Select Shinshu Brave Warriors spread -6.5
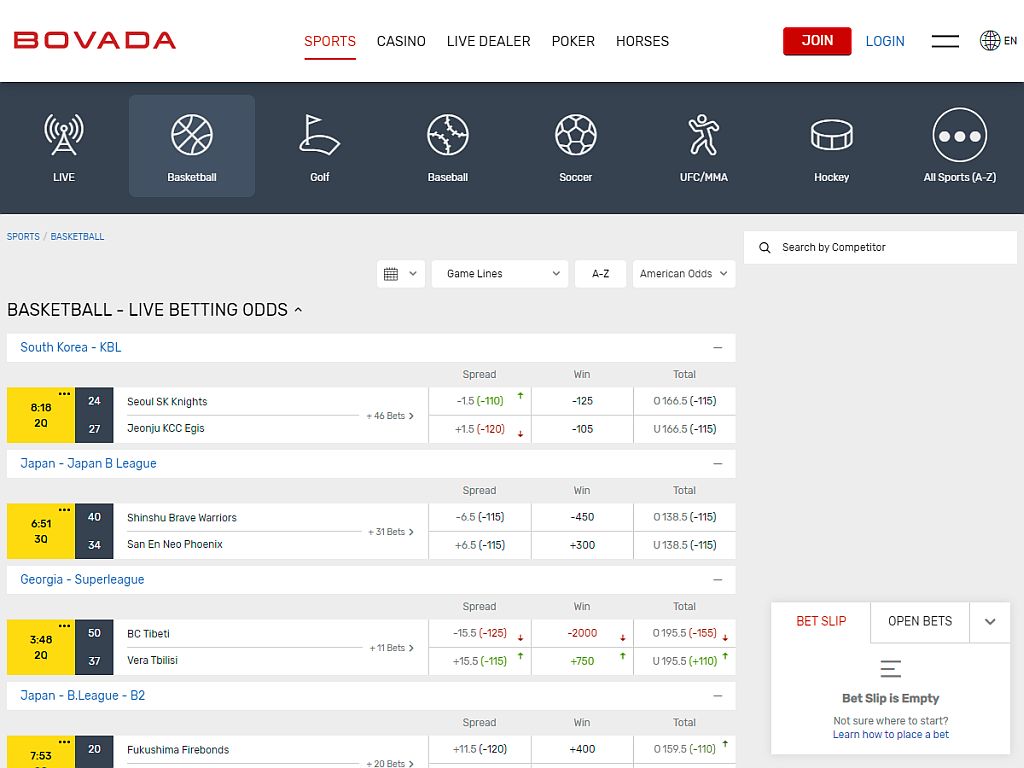 click(480, 517)
